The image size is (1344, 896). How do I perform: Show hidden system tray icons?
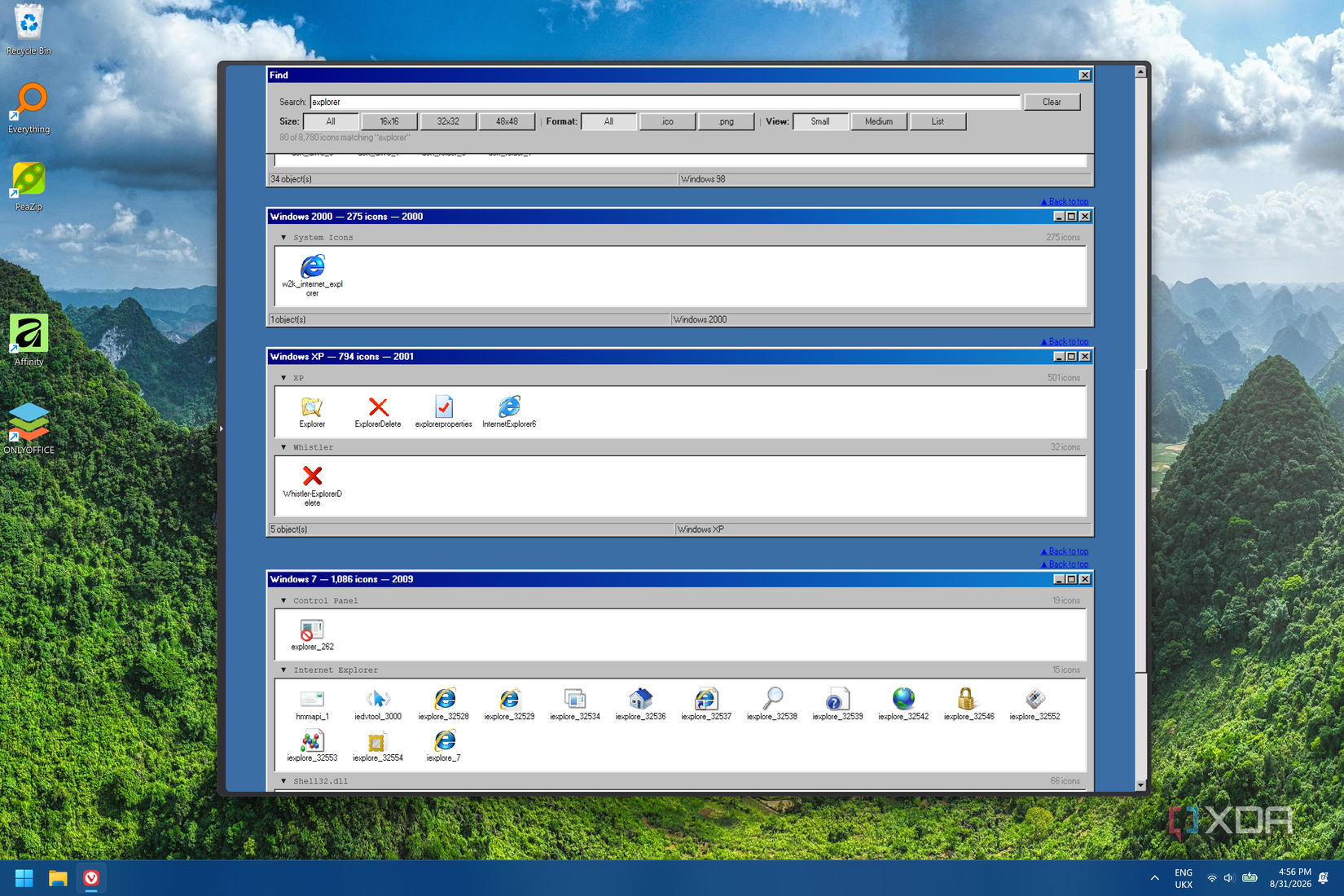pos(1155,878)
